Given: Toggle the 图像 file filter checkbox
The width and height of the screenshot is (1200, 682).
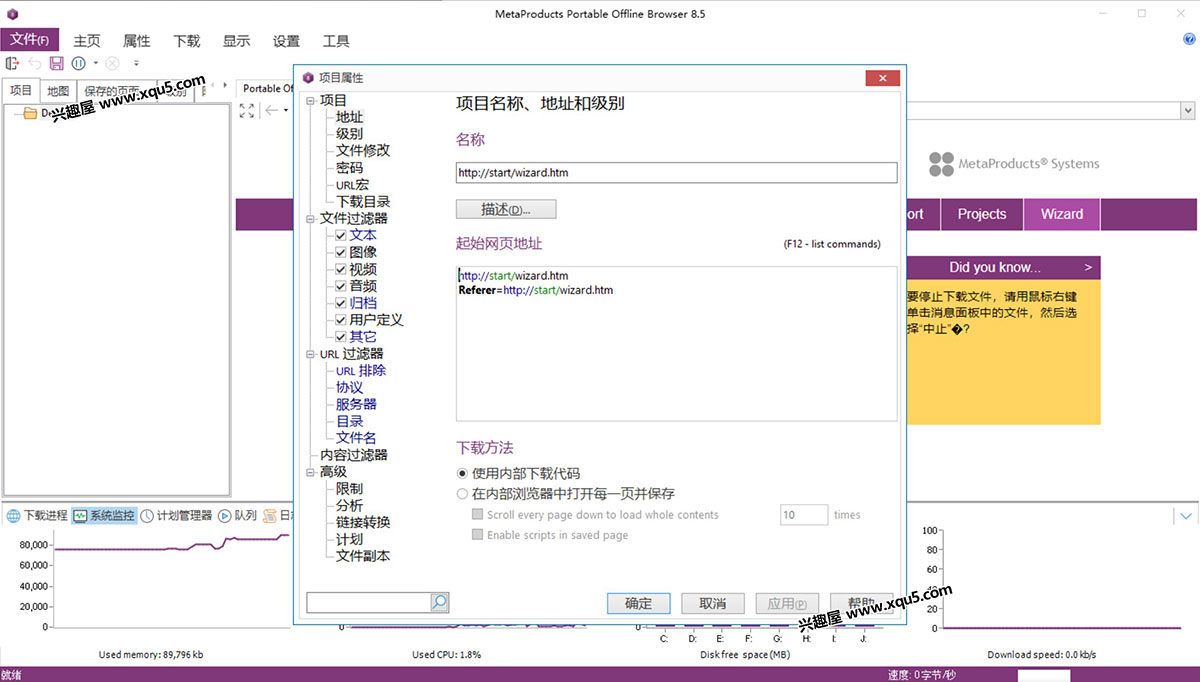Looking at the screenshot, I should click(341, 252).
